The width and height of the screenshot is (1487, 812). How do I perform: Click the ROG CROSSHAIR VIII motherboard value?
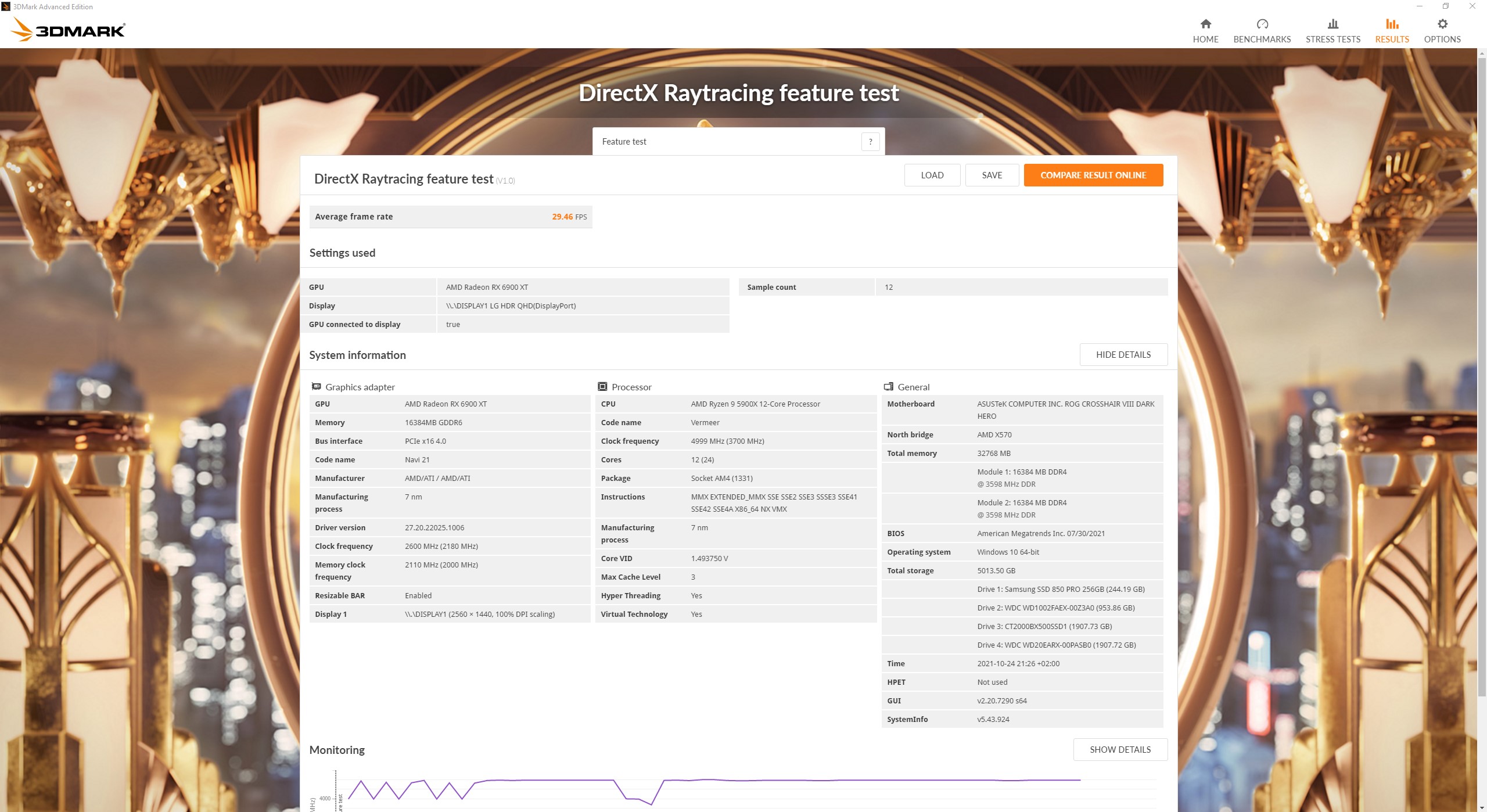tap(1065, 410)
